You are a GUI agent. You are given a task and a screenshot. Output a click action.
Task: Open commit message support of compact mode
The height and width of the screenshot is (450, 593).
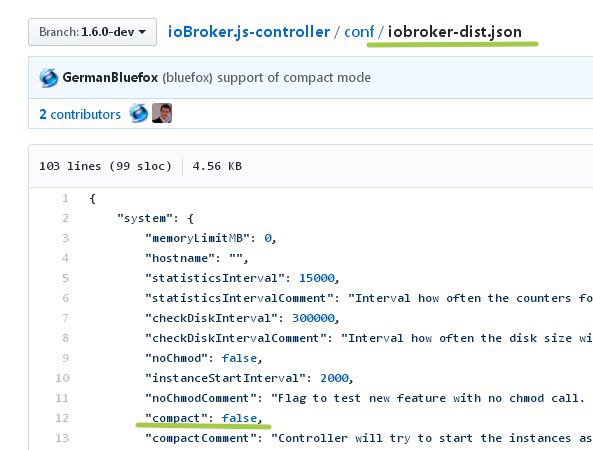[x=294, y=78]
